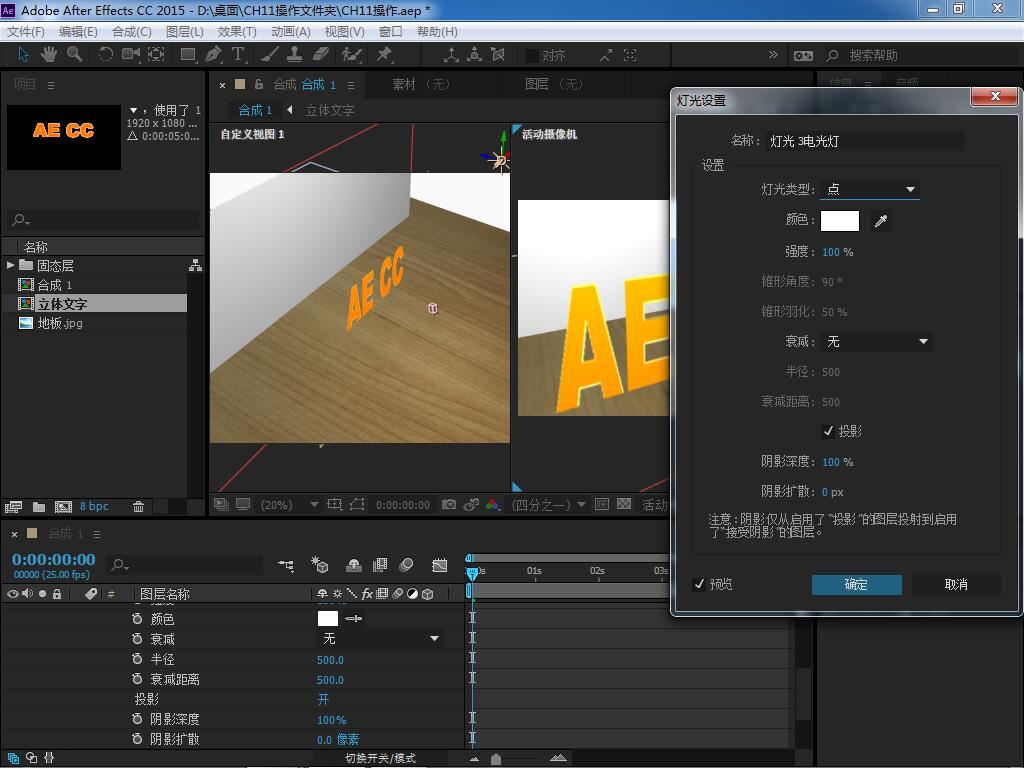This screenshot has height=768, width=1024.
Task: Expand the 固态层 folder in project panel
Action: pos(10,265)
